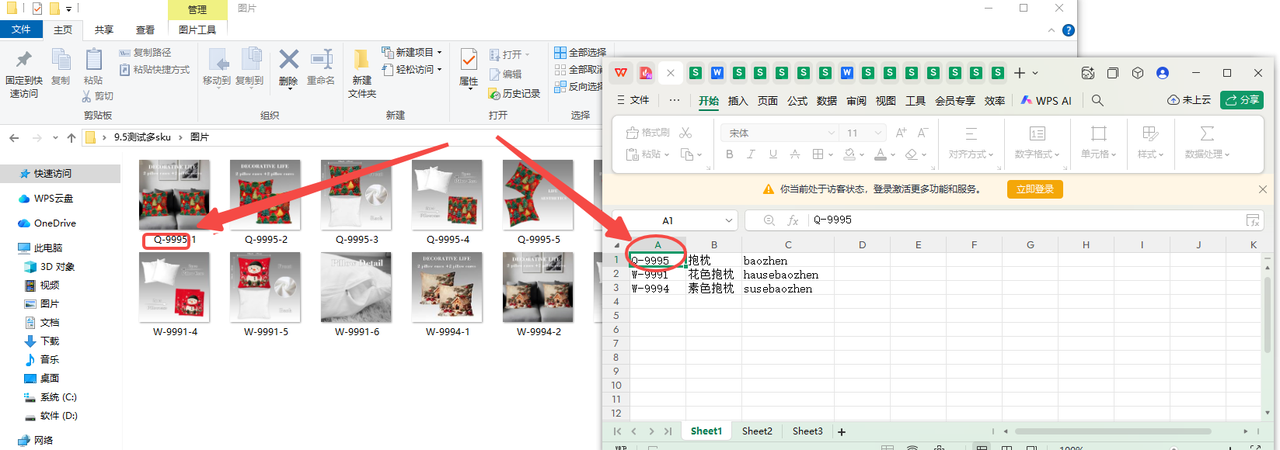Open the 数字格式 number format dropdown

click(1039, 154)
